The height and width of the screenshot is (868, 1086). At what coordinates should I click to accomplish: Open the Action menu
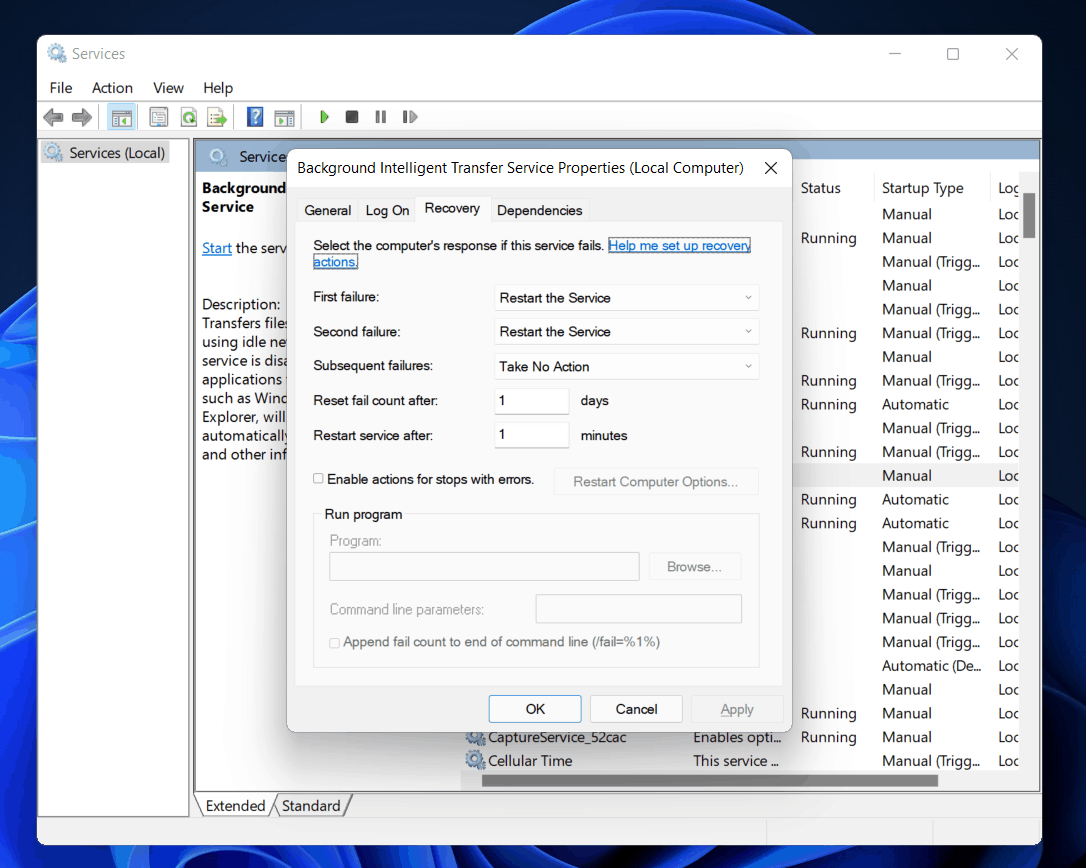coord(112,88)
